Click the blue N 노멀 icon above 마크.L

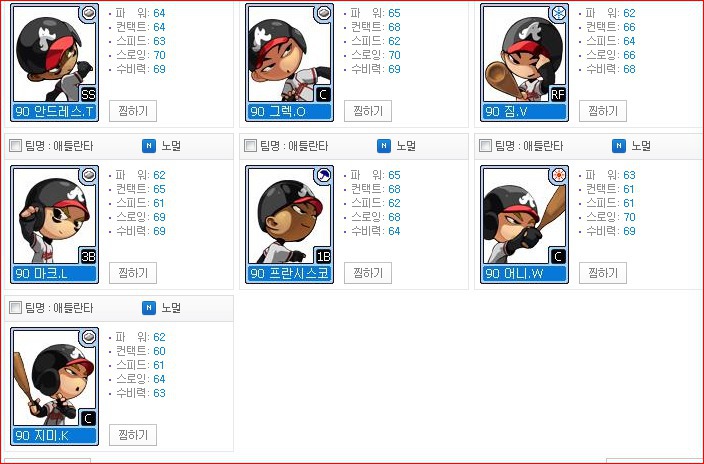pyautogui.click(x=149, y=146)
